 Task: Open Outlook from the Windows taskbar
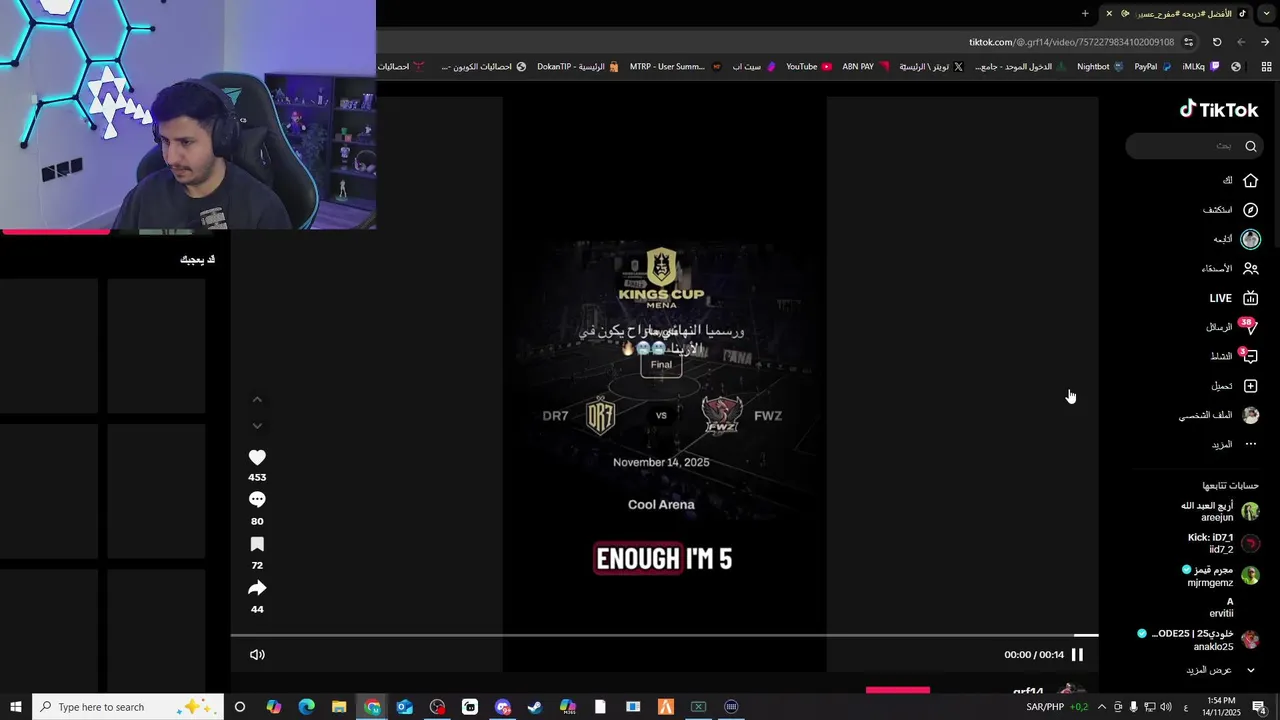[404, 707]
